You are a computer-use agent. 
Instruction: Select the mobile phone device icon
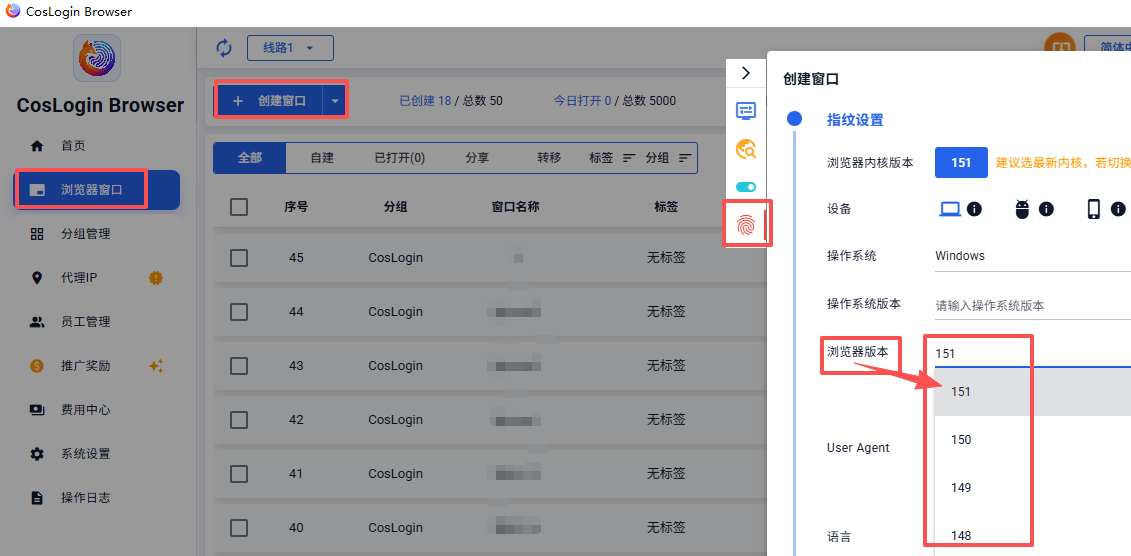[x=1093, y=209]
